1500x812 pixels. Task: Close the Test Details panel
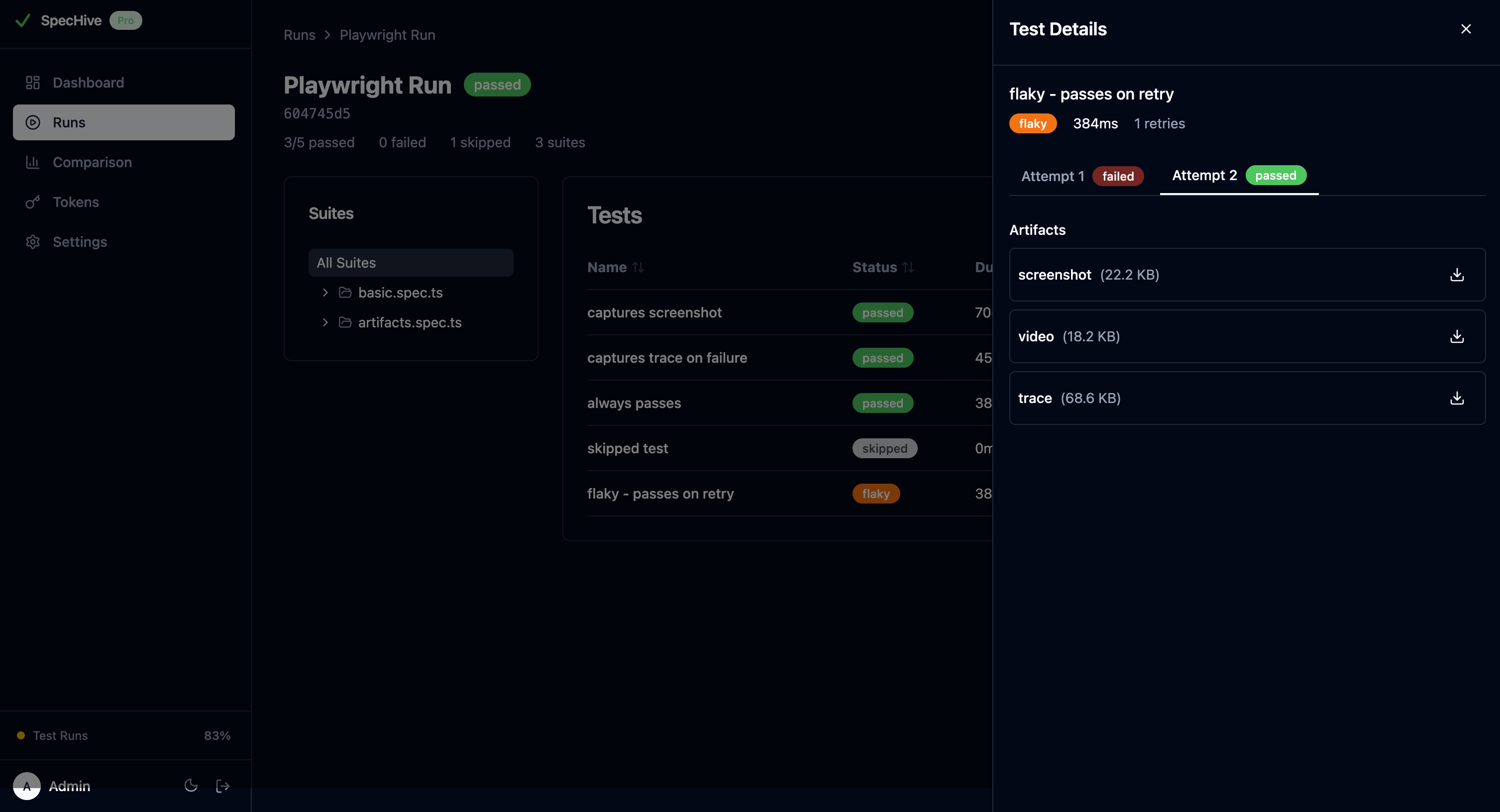(x=1466, y=28)
